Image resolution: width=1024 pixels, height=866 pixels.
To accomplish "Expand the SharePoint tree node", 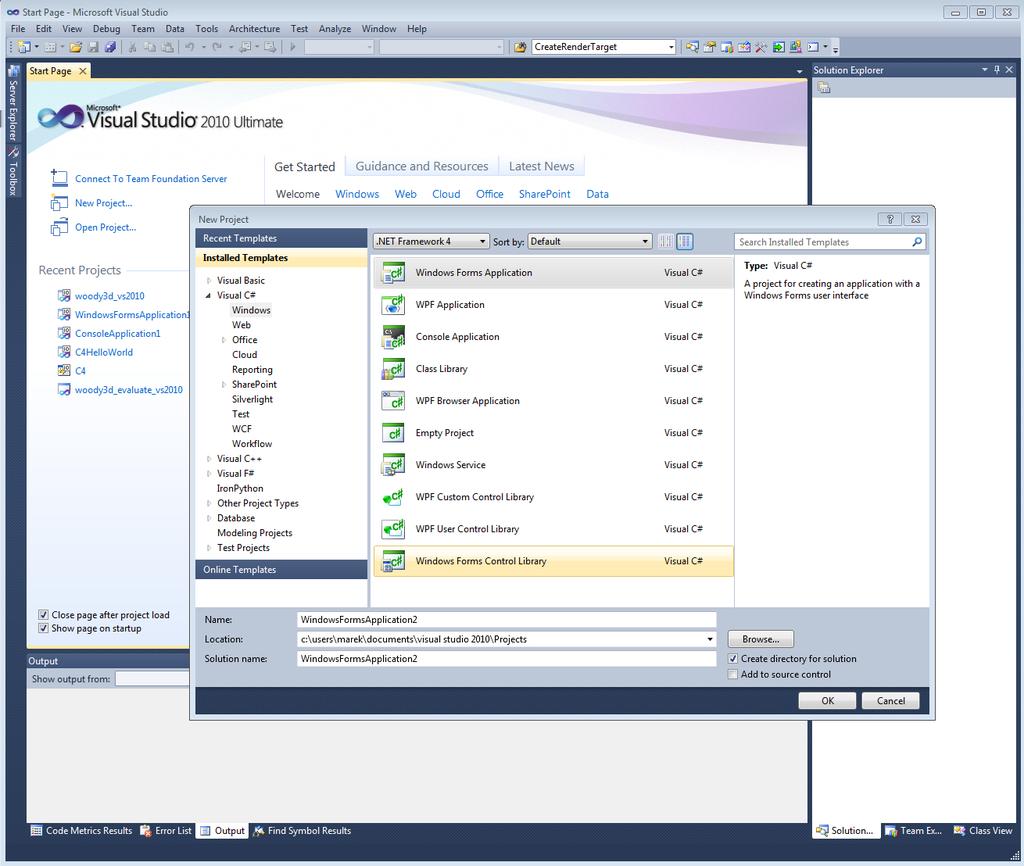I will [223, 385].
